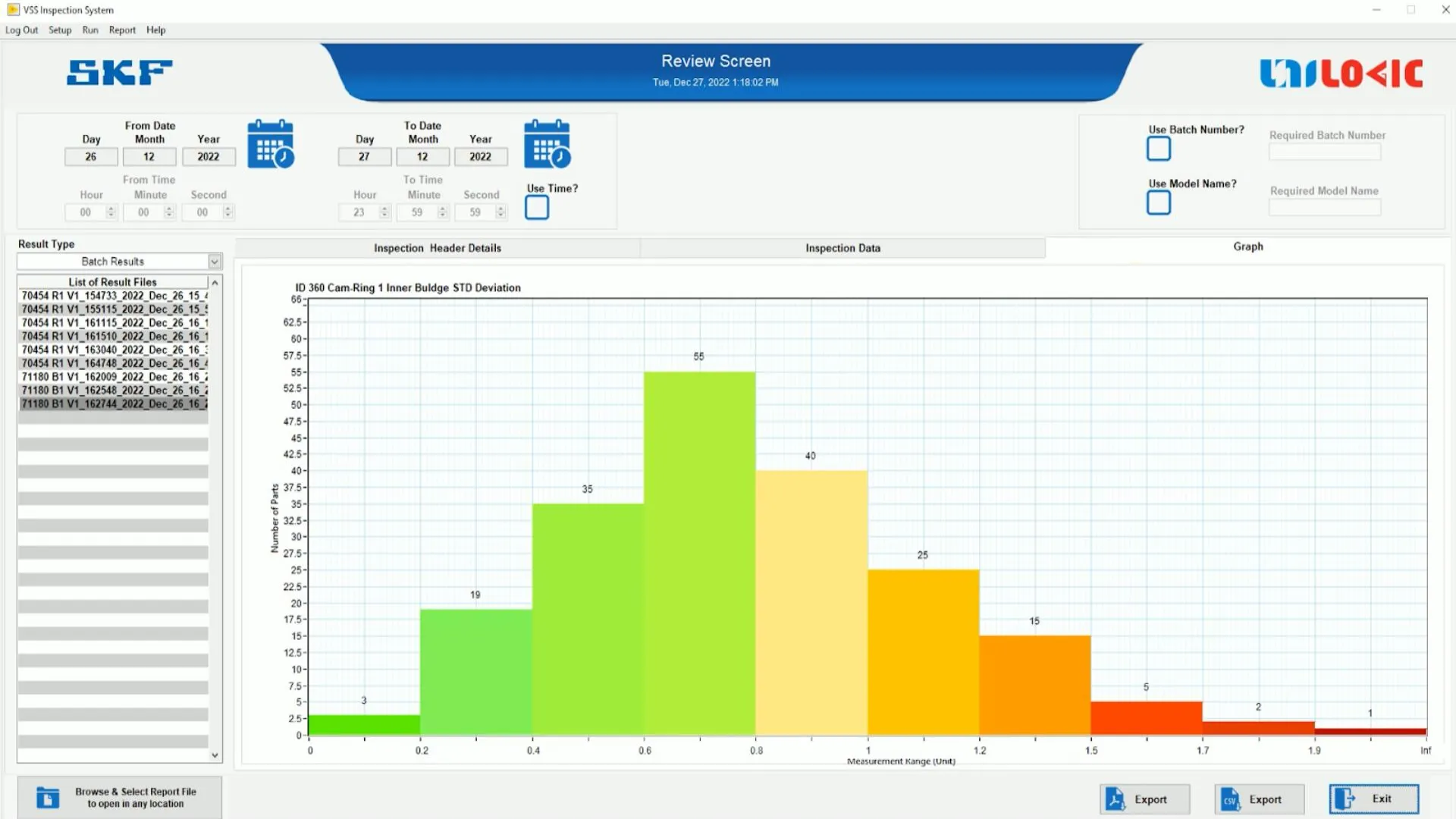Click the Unilogic logo
This screenshot has height=819, width=1456.
coord(1341,74)
